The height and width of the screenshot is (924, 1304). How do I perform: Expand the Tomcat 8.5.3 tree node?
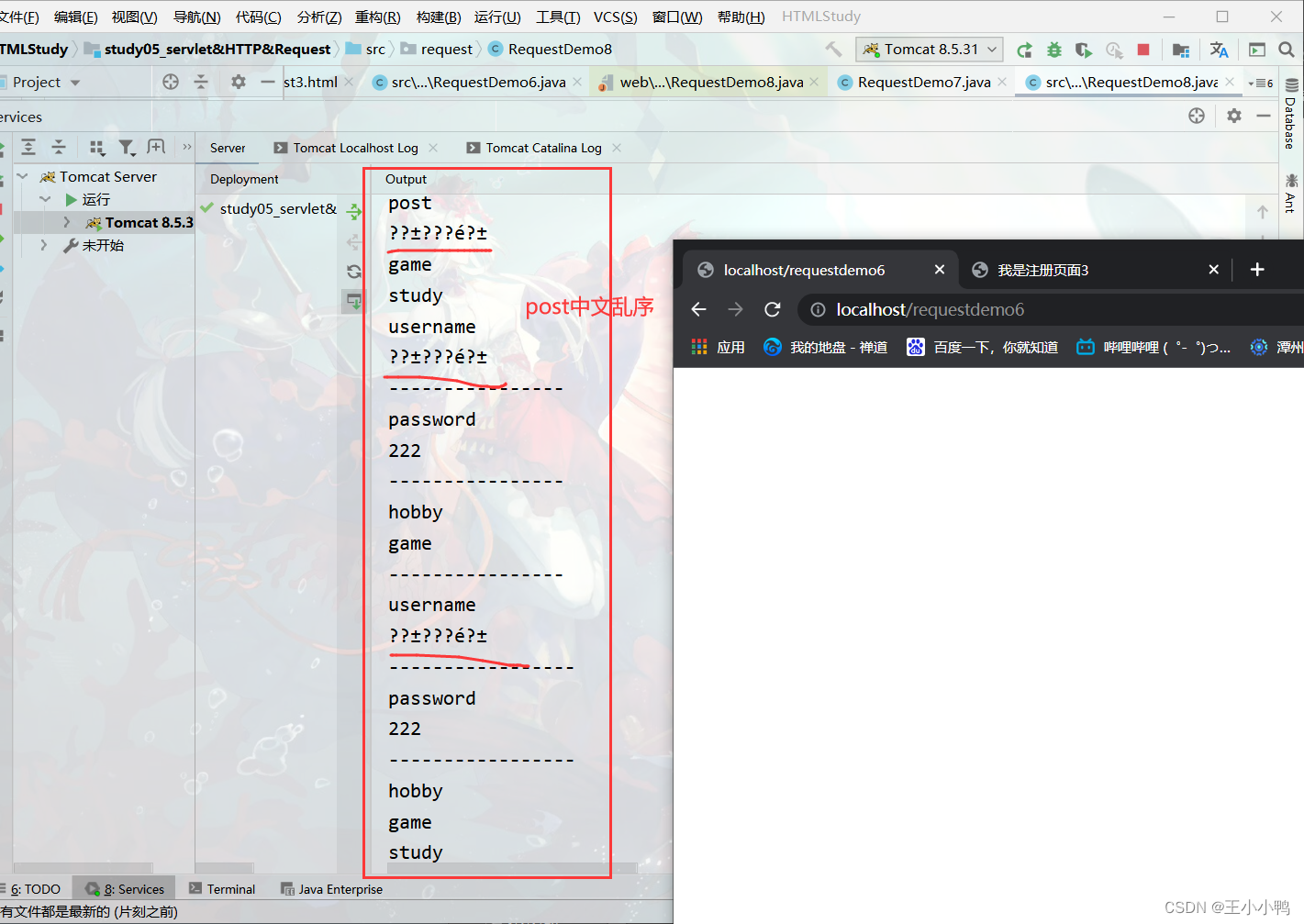pyautogui.click(x=66, y=222)
